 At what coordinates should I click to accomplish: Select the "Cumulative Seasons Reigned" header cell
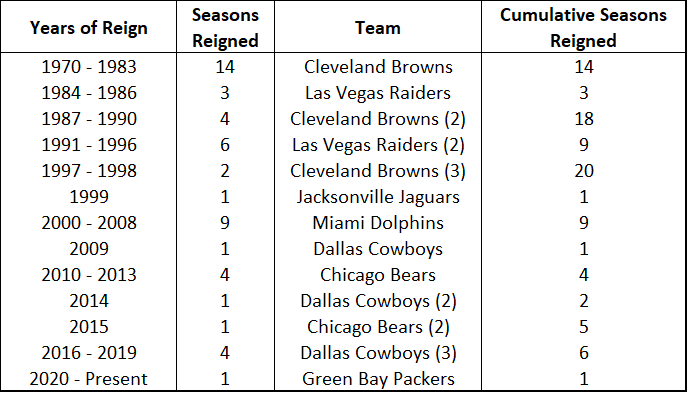click(x=584, y=28)
